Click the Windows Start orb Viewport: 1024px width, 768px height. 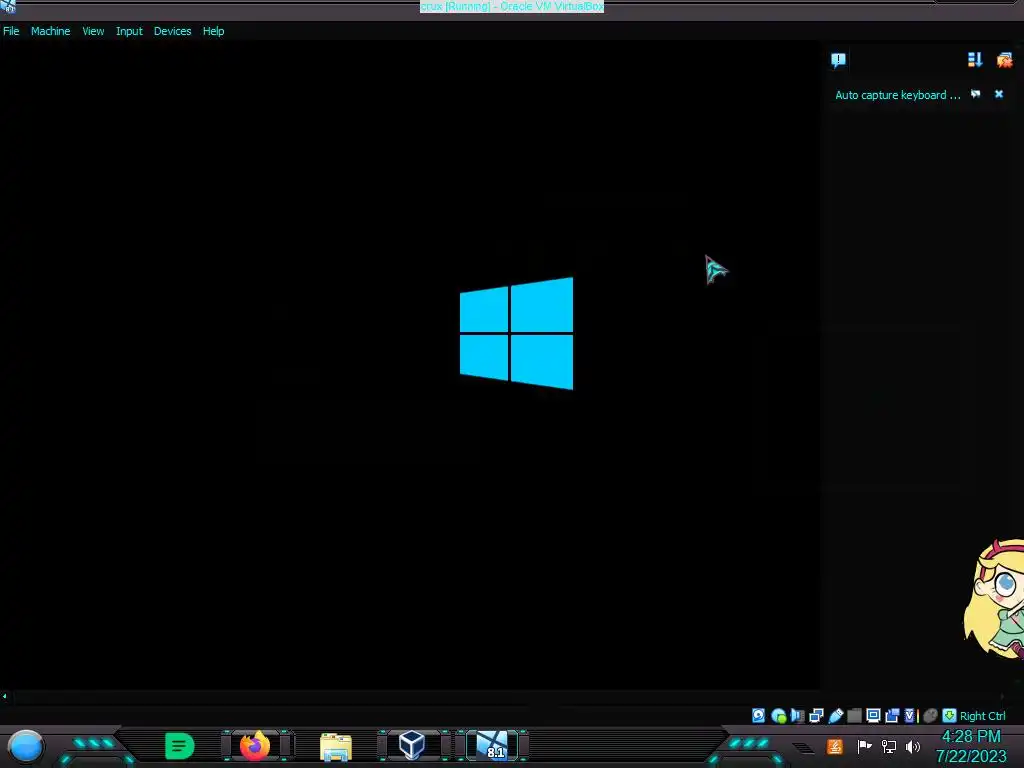click(26, 746)
